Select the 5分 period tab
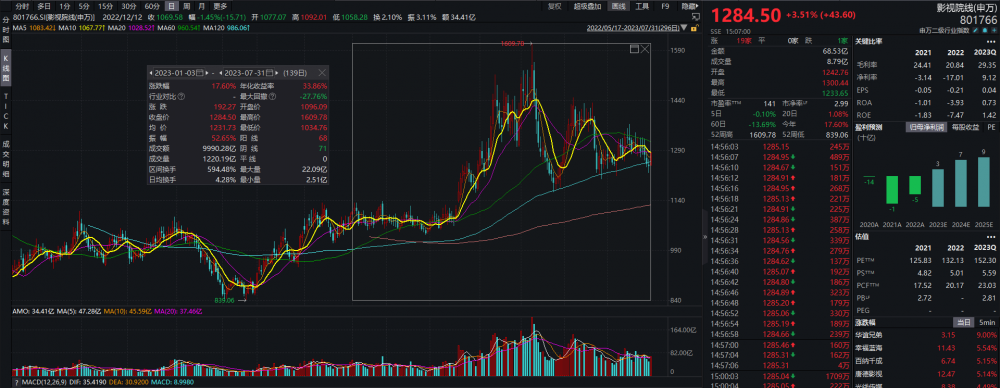 (84, 6)
